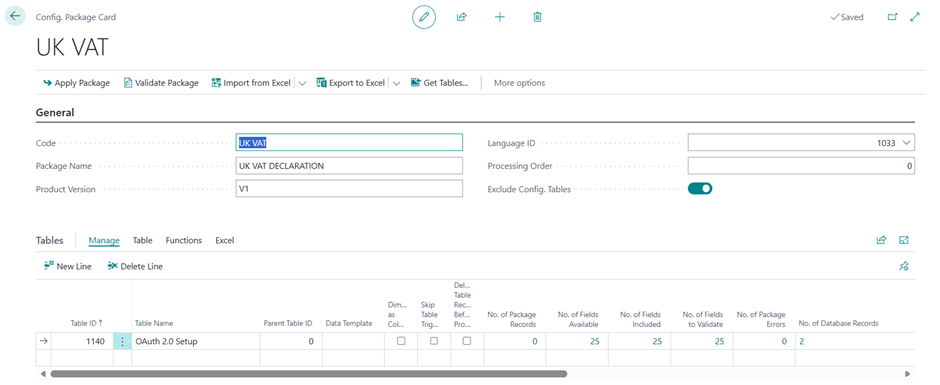This screenshot has height=385, width=940.
Task: Open No. of Package Records value 0
Action: (x=534, y=341)
